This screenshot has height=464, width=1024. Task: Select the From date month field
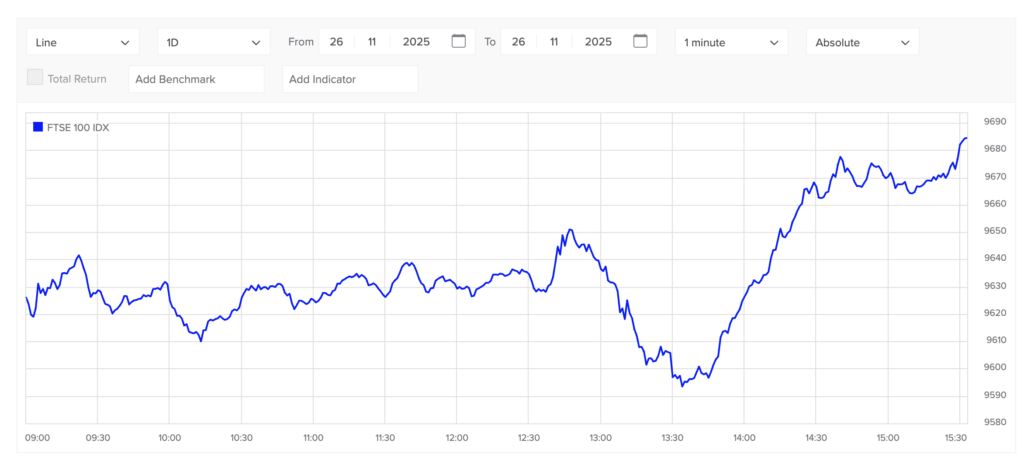(x=372, y=42)
